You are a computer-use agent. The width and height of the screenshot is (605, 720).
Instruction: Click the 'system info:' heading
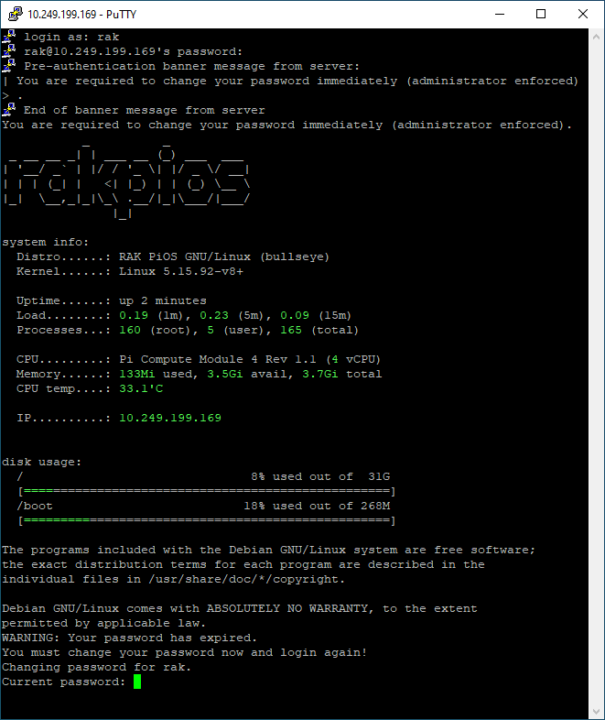click(x=45, y=242)
